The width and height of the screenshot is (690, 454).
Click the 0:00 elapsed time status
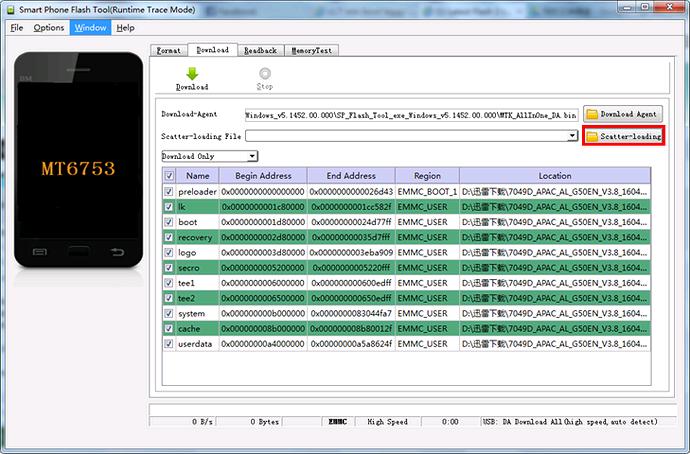pyautogui.click(x=450, y=421)
